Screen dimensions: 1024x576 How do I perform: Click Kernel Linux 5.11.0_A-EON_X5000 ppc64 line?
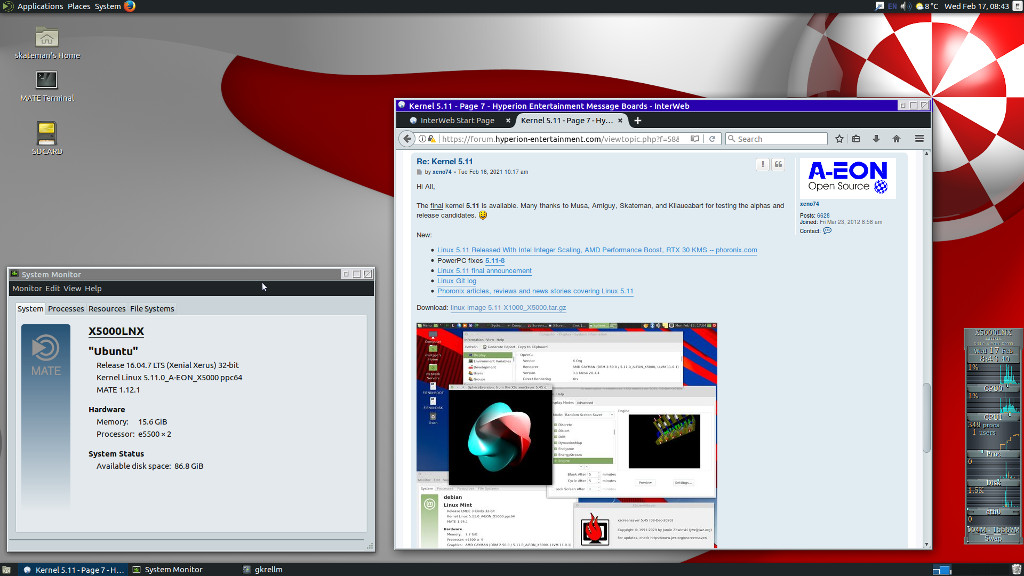[x=169, y=377]
